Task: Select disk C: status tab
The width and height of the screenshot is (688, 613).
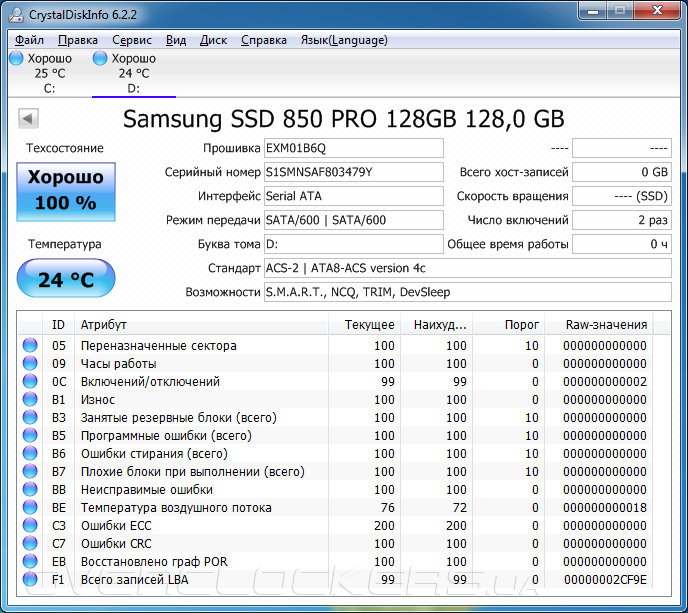Action: (x=49, y=73)
